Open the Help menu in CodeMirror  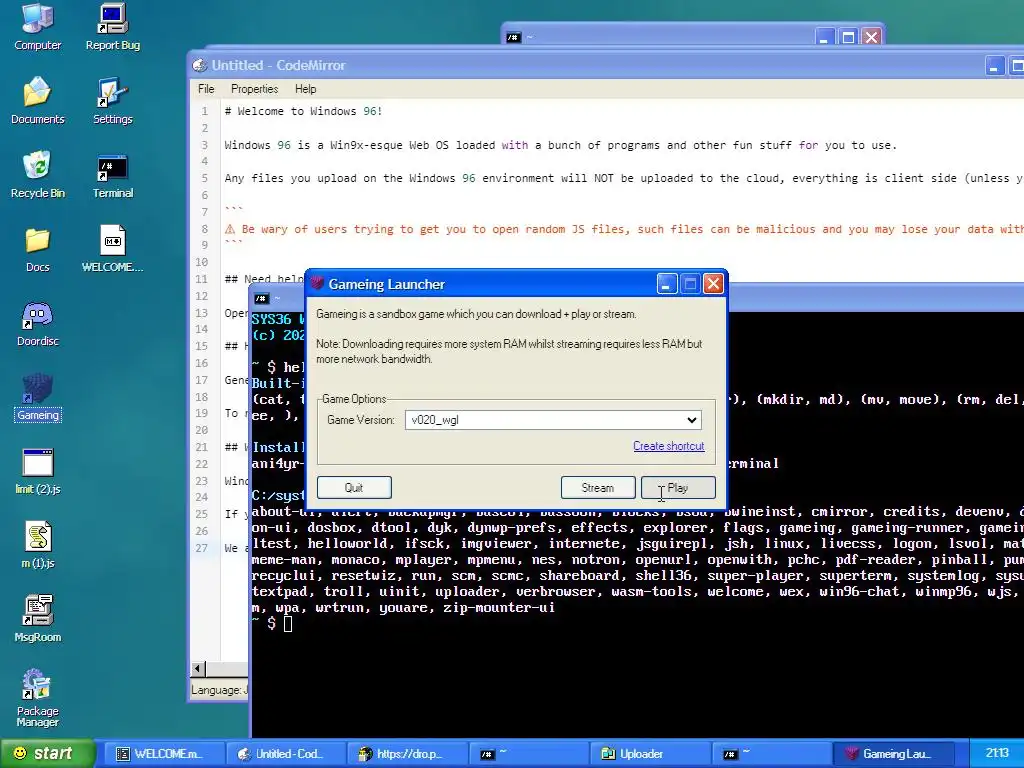tap(305, 89)
